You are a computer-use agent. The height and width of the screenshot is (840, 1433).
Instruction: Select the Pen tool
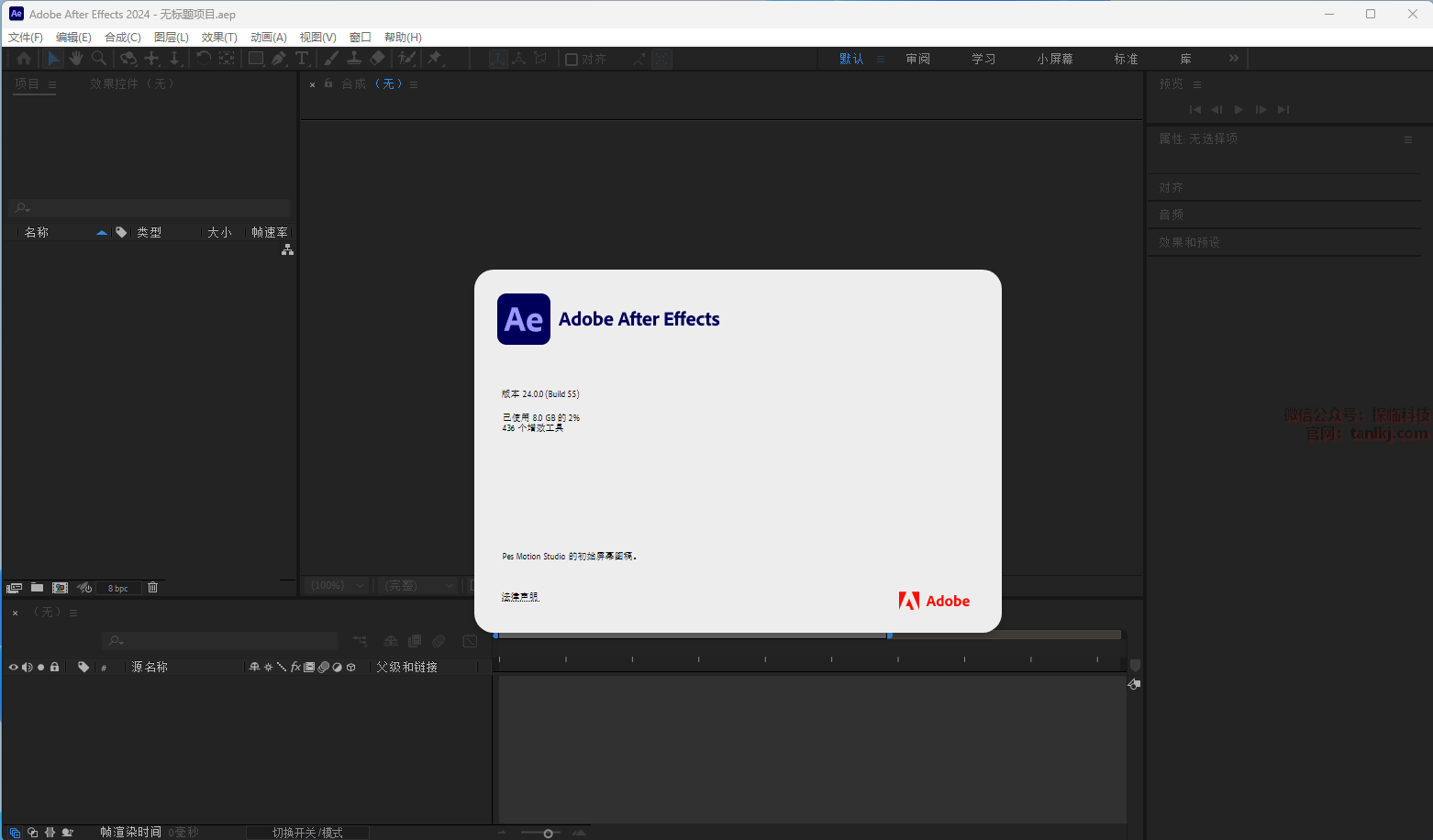[x=279, y=59]
